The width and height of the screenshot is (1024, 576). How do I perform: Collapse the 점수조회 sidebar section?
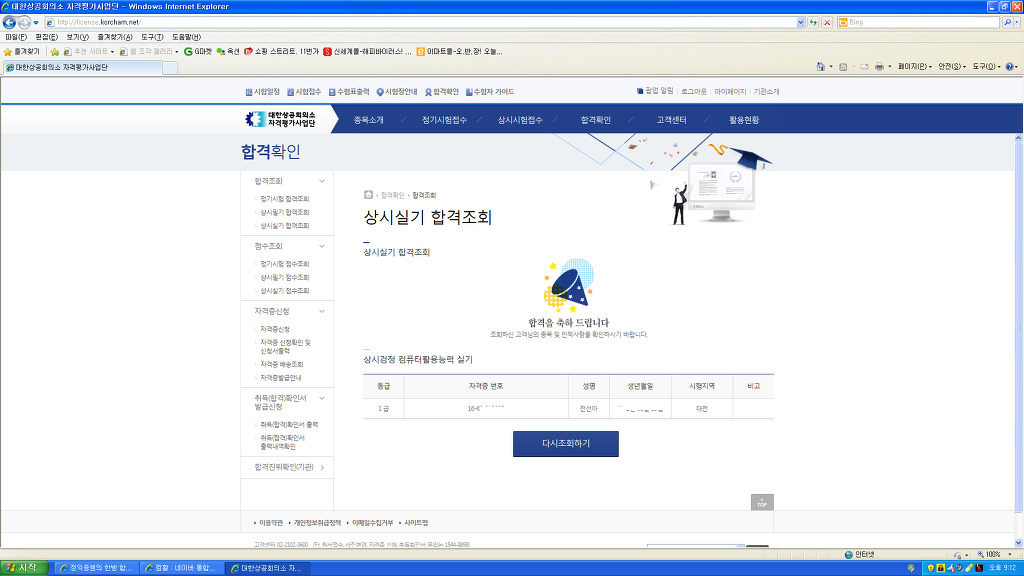[322, 246]
